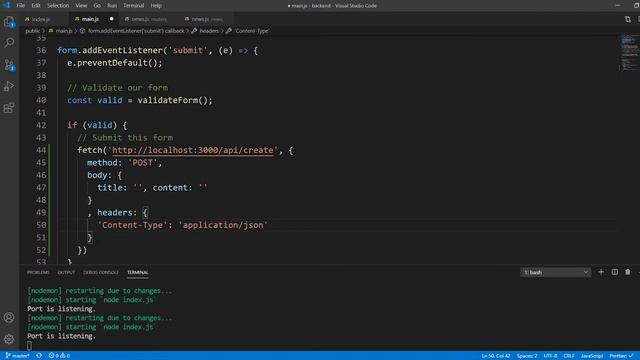Open the Manage gear icon
This screenshot has width=640, height=360.
(9, 339)
